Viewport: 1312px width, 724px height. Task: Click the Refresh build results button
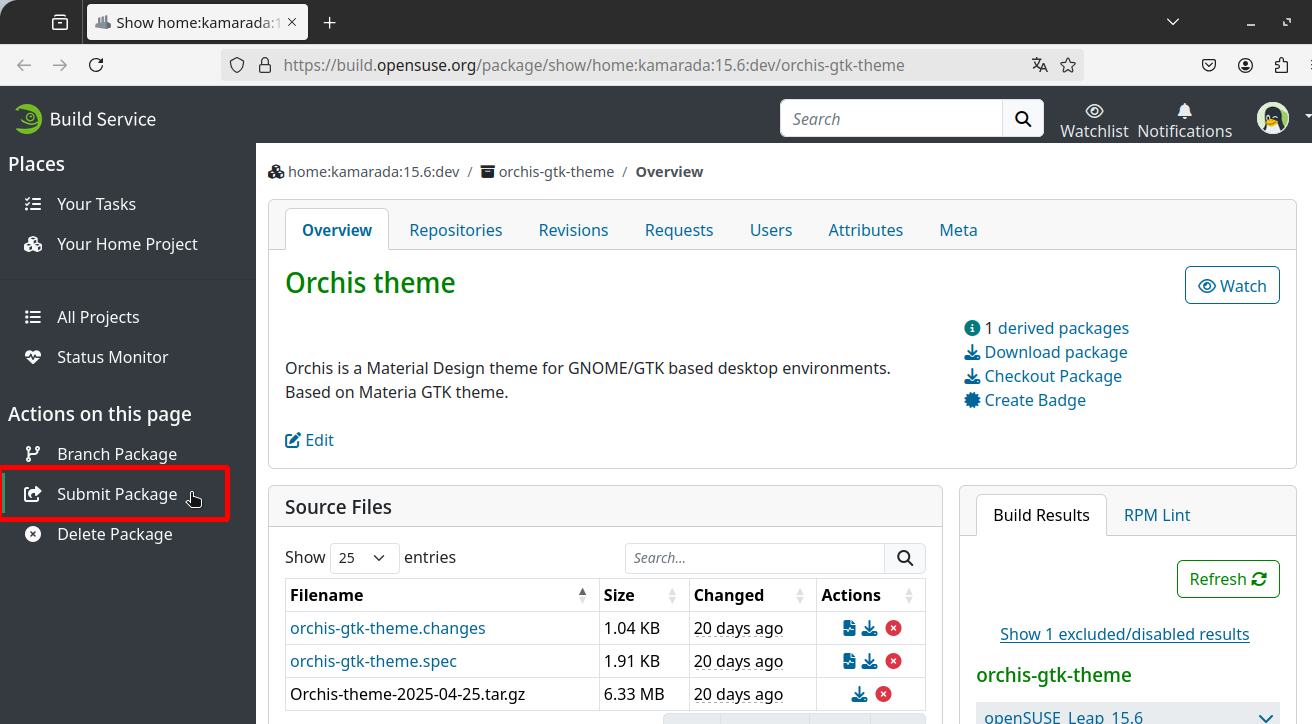pos(1228,579)
